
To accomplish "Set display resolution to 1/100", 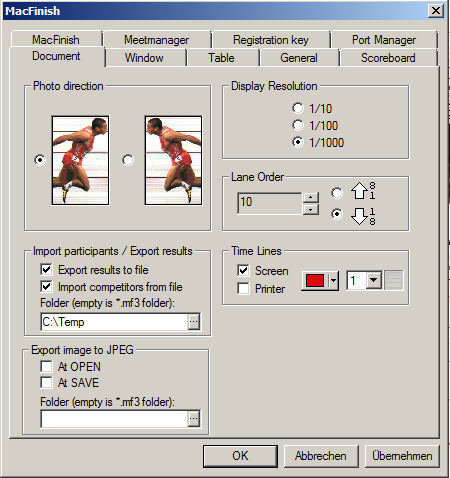I will [298, 125].
